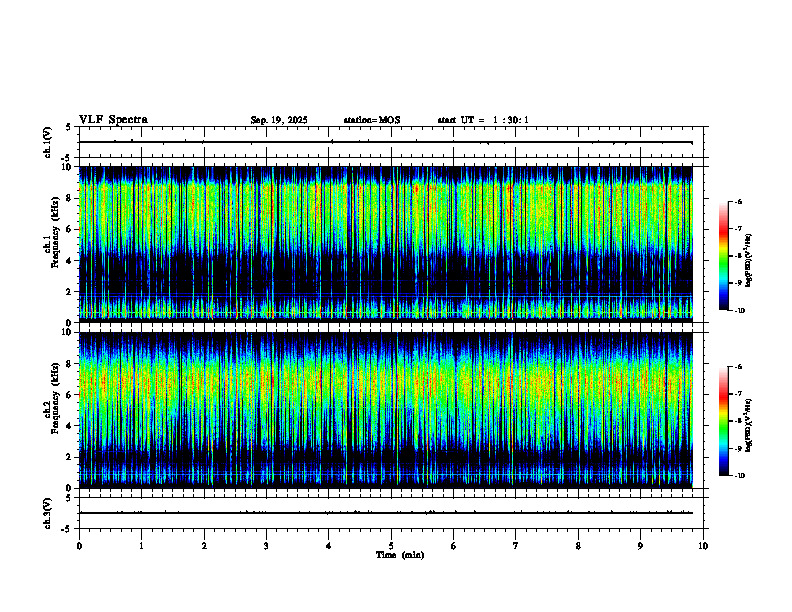Click the ch.1 voltage waveform trace
The height and width of the screenshot is (612, 792).
386,142
